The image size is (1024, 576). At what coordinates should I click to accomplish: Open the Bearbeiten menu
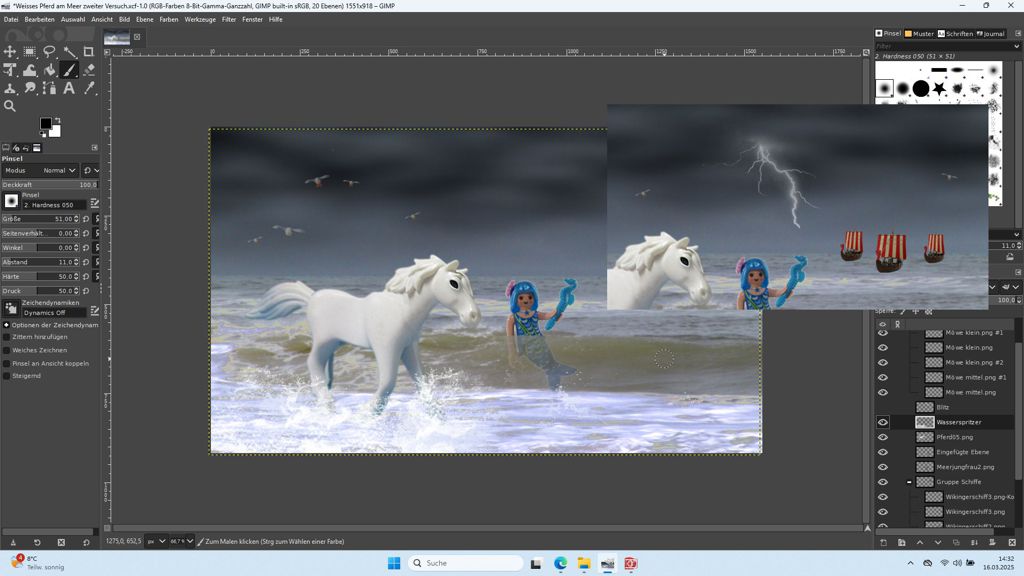click(40, 20)
